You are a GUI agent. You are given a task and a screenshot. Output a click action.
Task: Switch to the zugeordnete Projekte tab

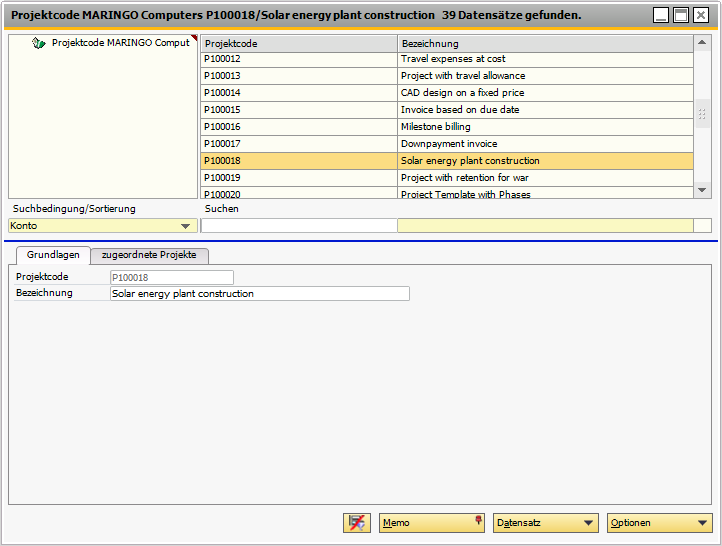(150, 255)
